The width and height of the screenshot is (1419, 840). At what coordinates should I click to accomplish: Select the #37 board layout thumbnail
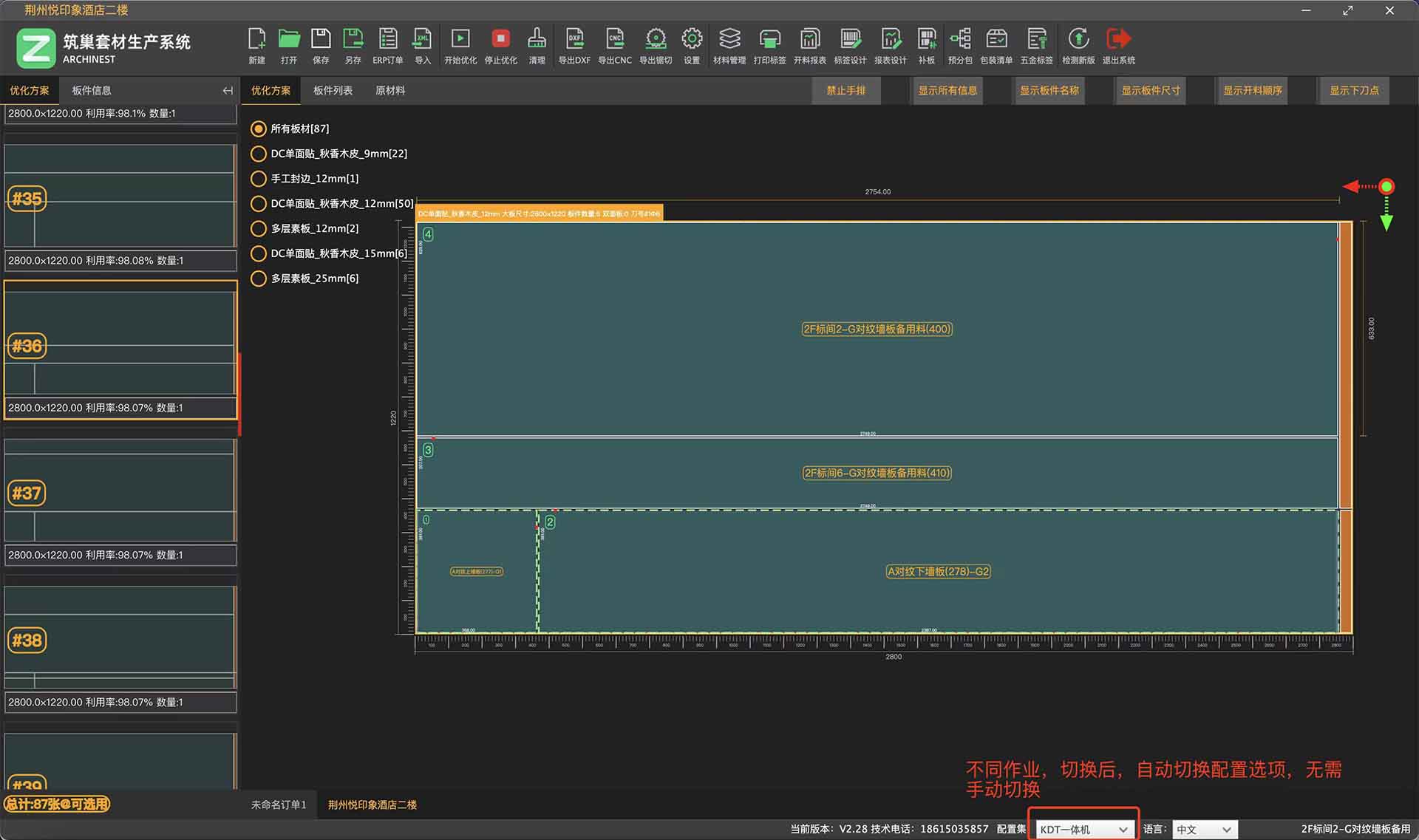click(120, 491)
